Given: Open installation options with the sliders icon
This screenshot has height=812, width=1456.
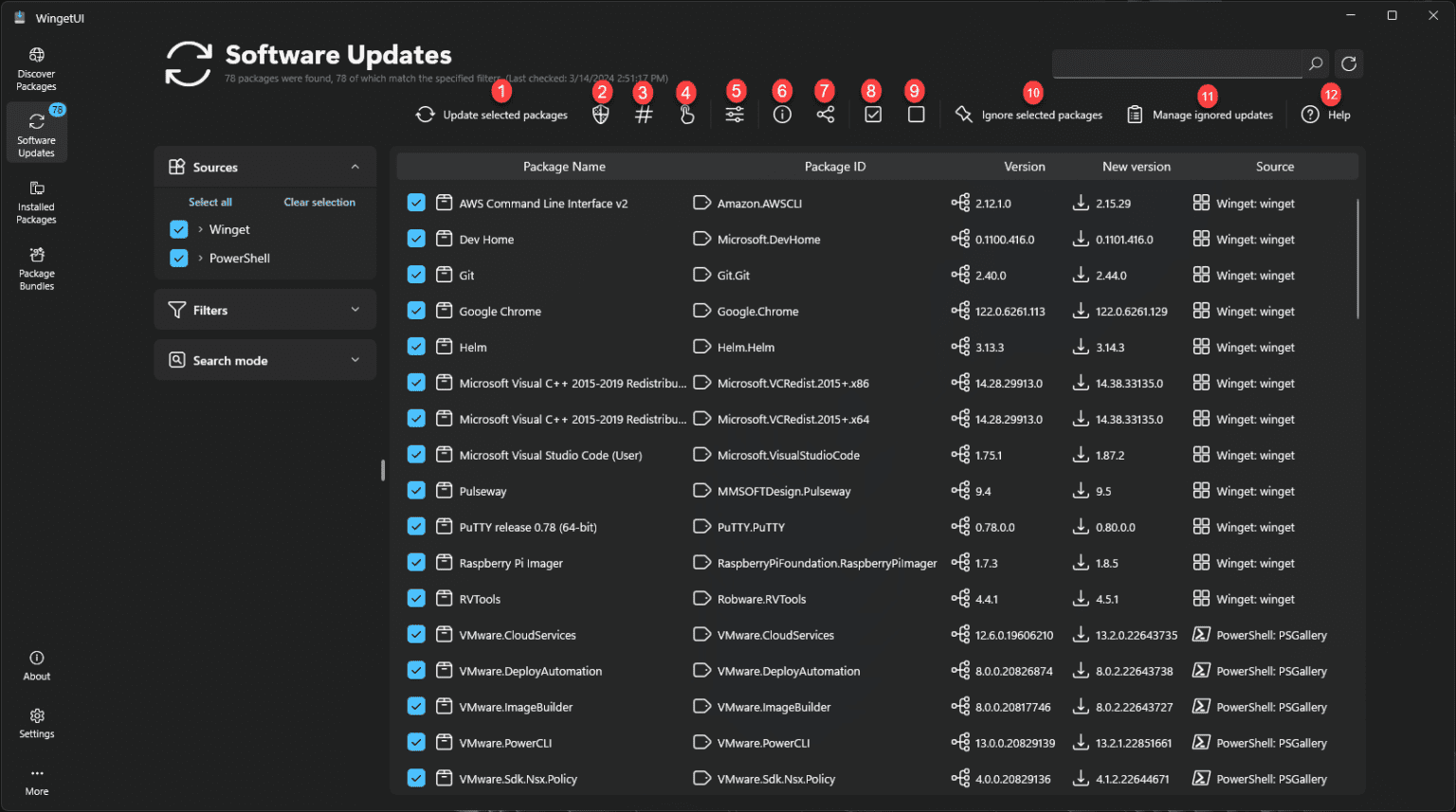Looking at the screenshot, I should click(735, 113).
